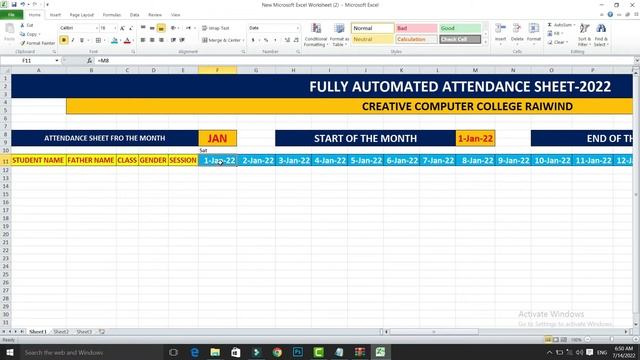This screenshot has width=640, height=360.
Task: Click Increase Indent icon
Action: pos(182,40)
